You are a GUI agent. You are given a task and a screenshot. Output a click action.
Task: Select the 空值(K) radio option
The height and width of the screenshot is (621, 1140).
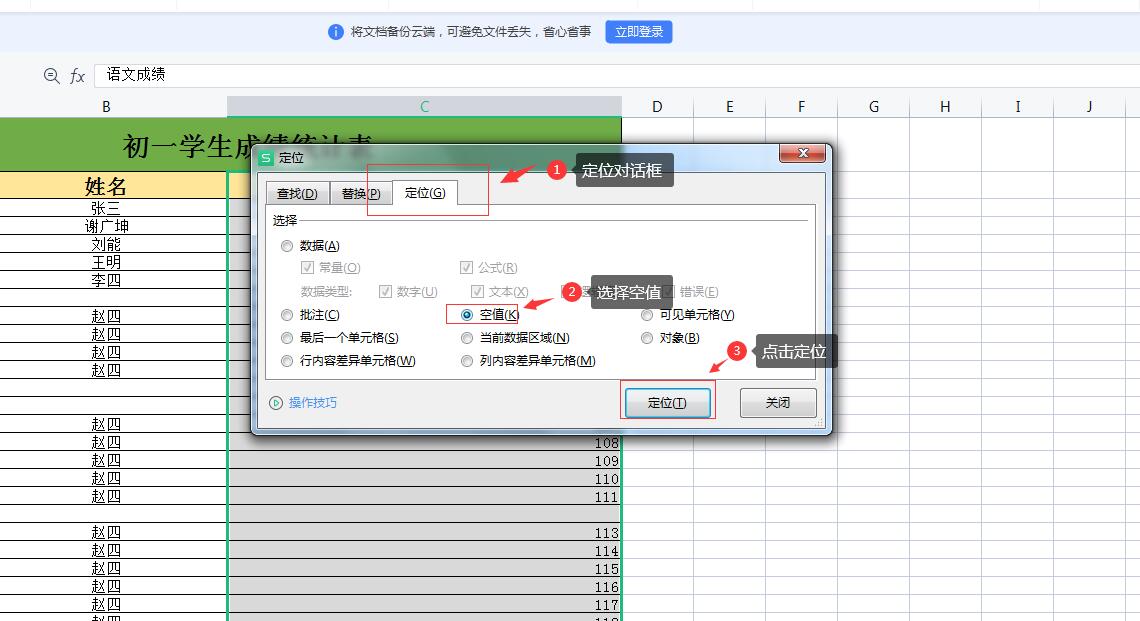click(x=467, y=316)
